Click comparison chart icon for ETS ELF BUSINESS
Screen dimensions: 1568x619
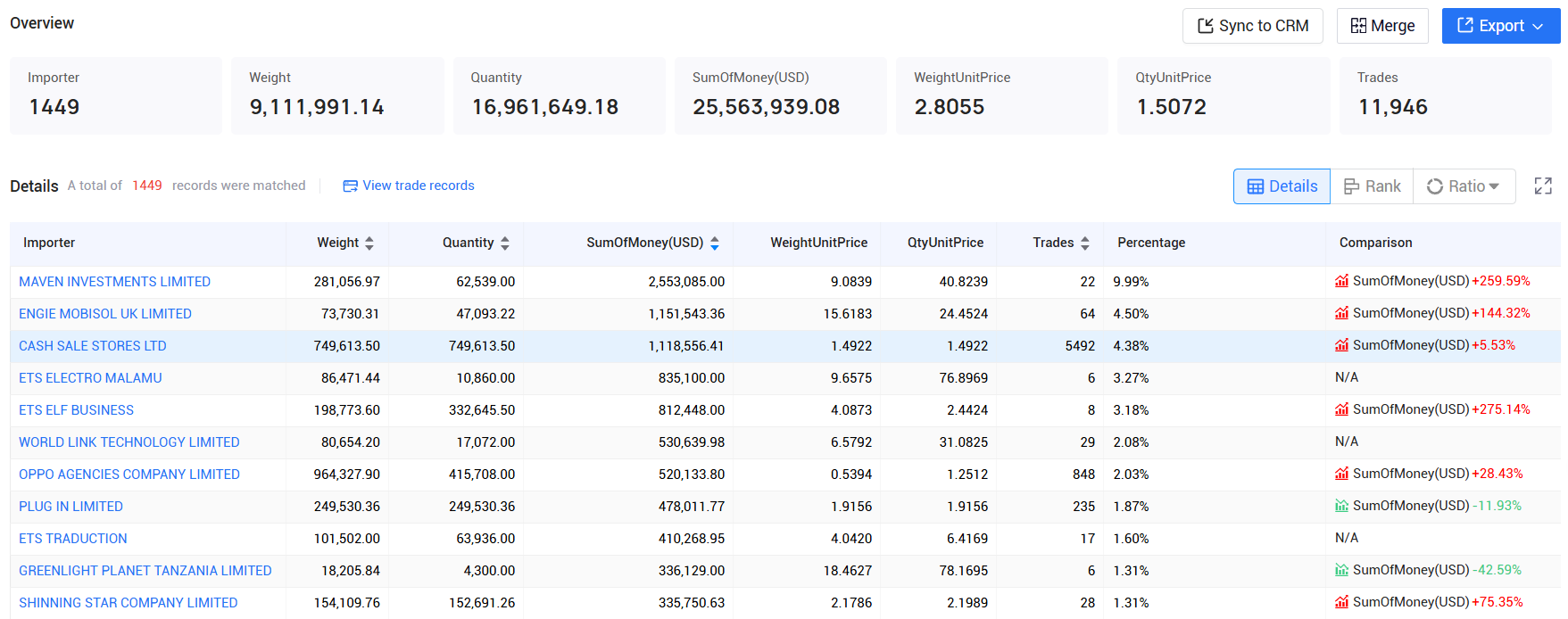1342,409
